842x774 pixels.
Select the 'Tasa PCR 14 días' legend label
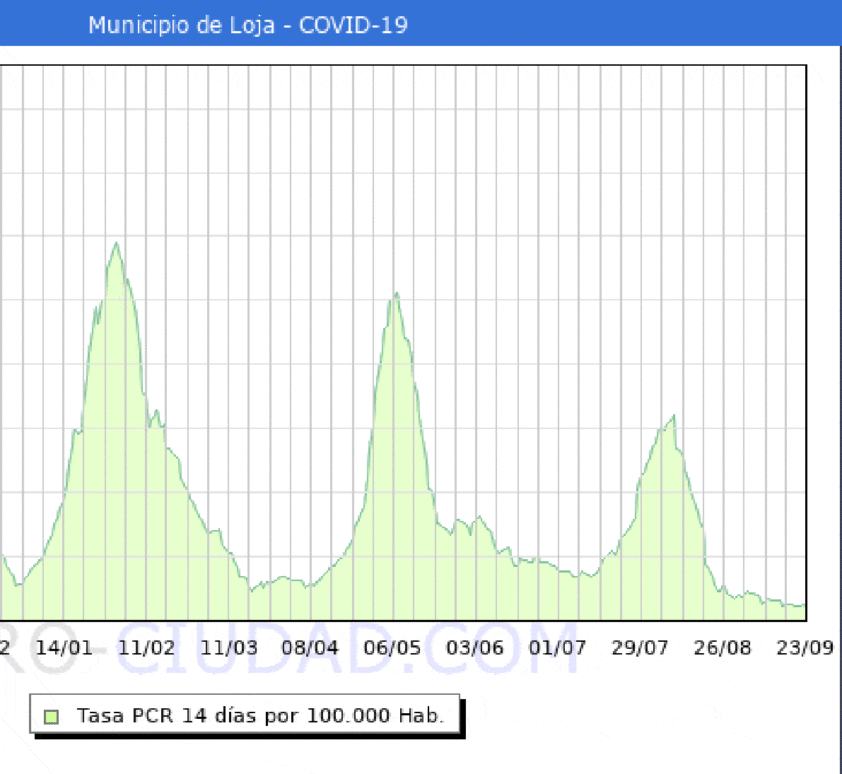tap(260, 716)
